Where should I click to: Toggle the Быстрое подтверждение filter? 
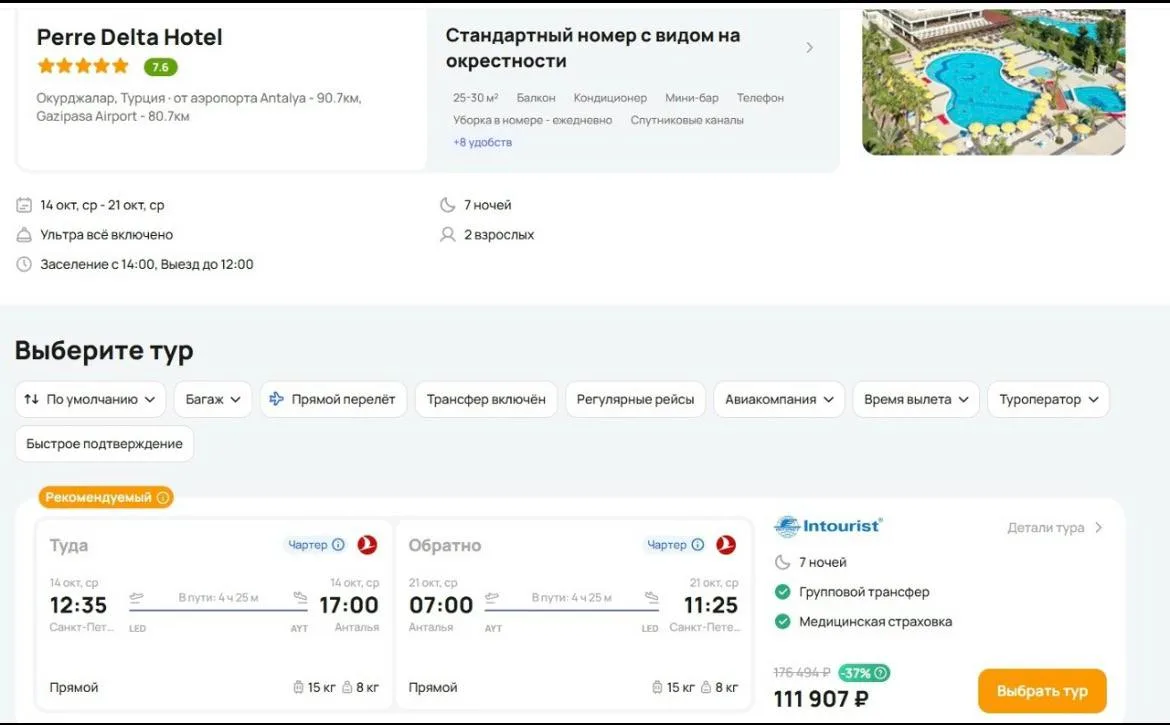[104, 444]
